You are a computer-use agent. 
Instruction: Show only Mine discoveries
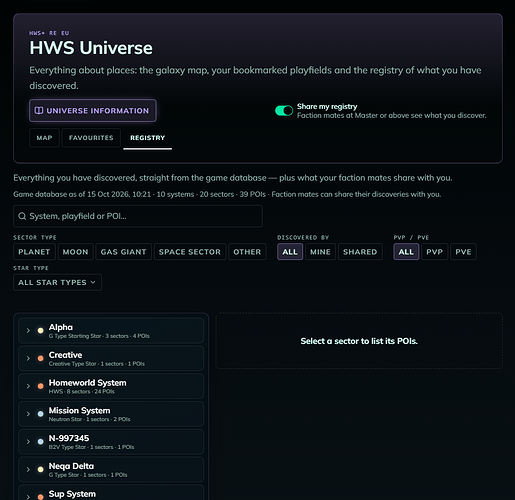tap(320, 252)
